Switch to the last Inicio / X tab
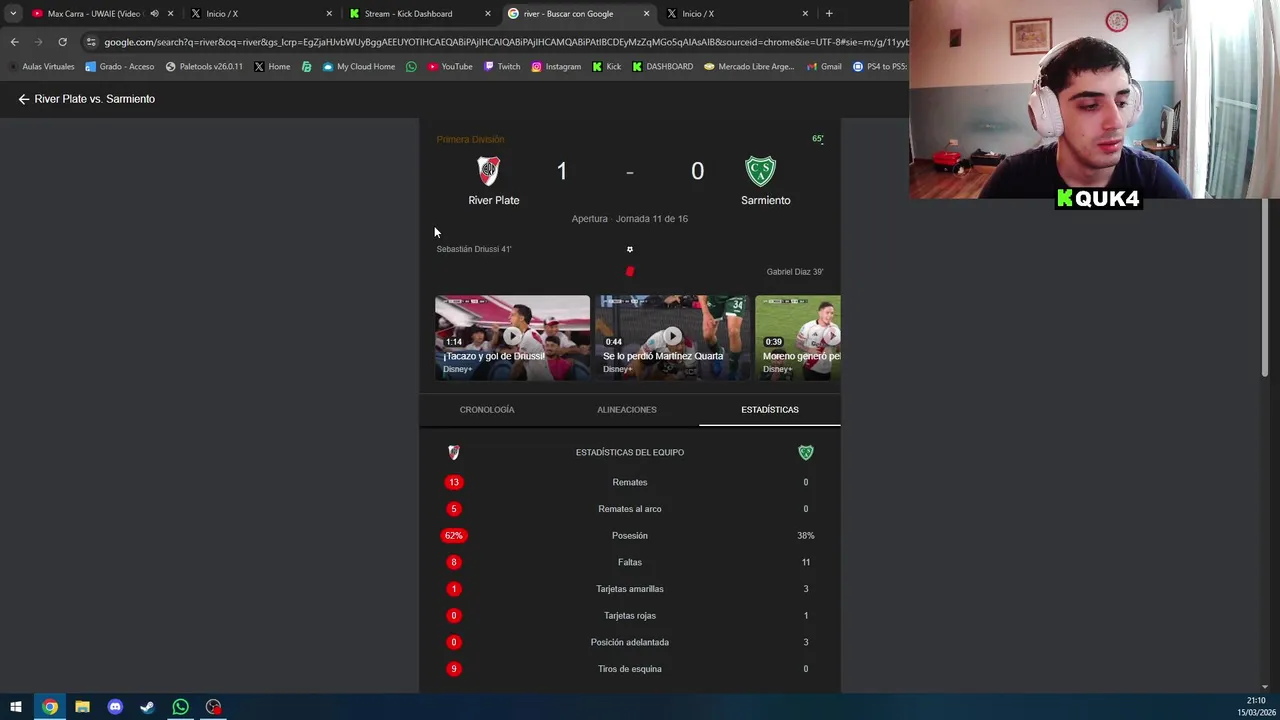Image resolution: width=1280 pixels, height=720 pixels. [x=736, y=14]
